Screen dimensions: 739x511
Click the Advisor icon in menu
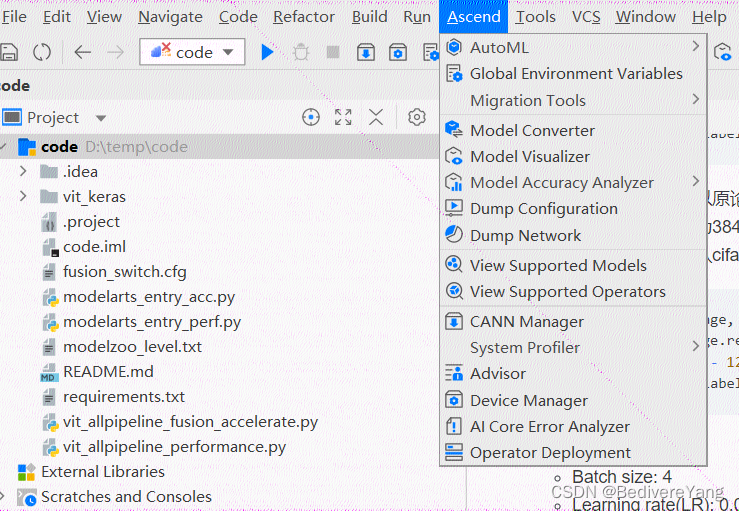[454, 373]
